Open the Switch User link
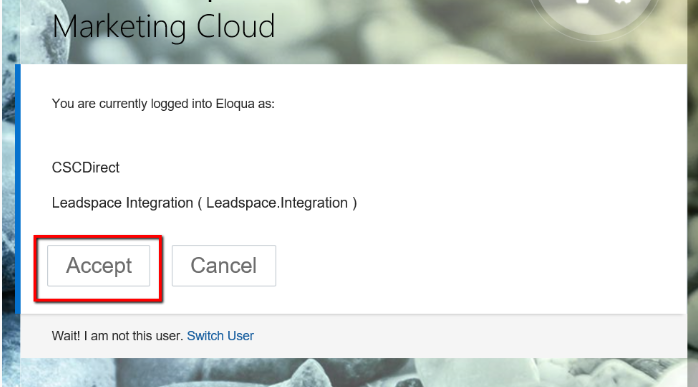Image resolution: width=698 pixels, height=387 pixels. click(220, 336)
